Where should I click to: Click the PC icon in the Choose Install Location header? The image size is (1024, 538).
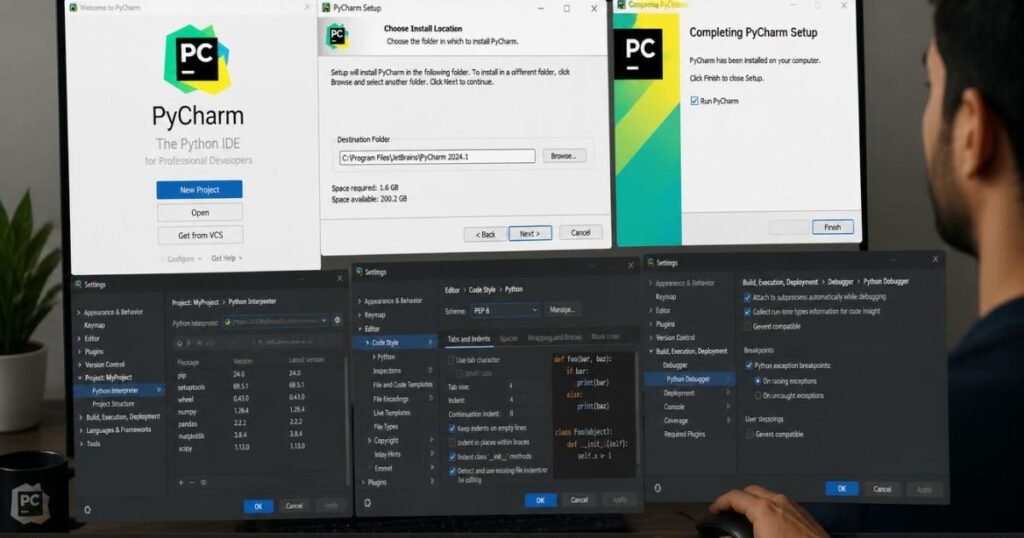point(337,36)
